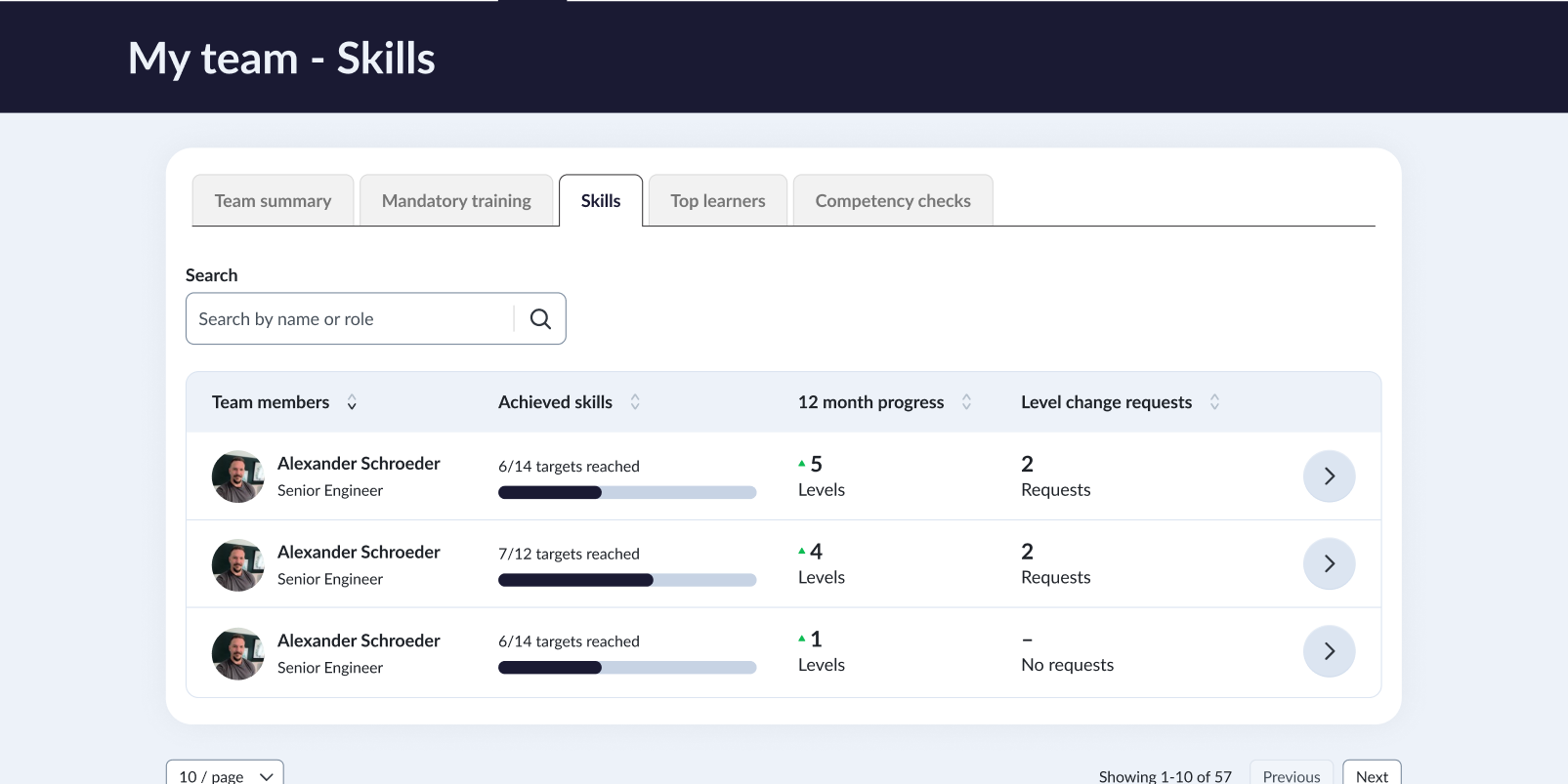Click the Previous page button

(x=1291, y=775)
